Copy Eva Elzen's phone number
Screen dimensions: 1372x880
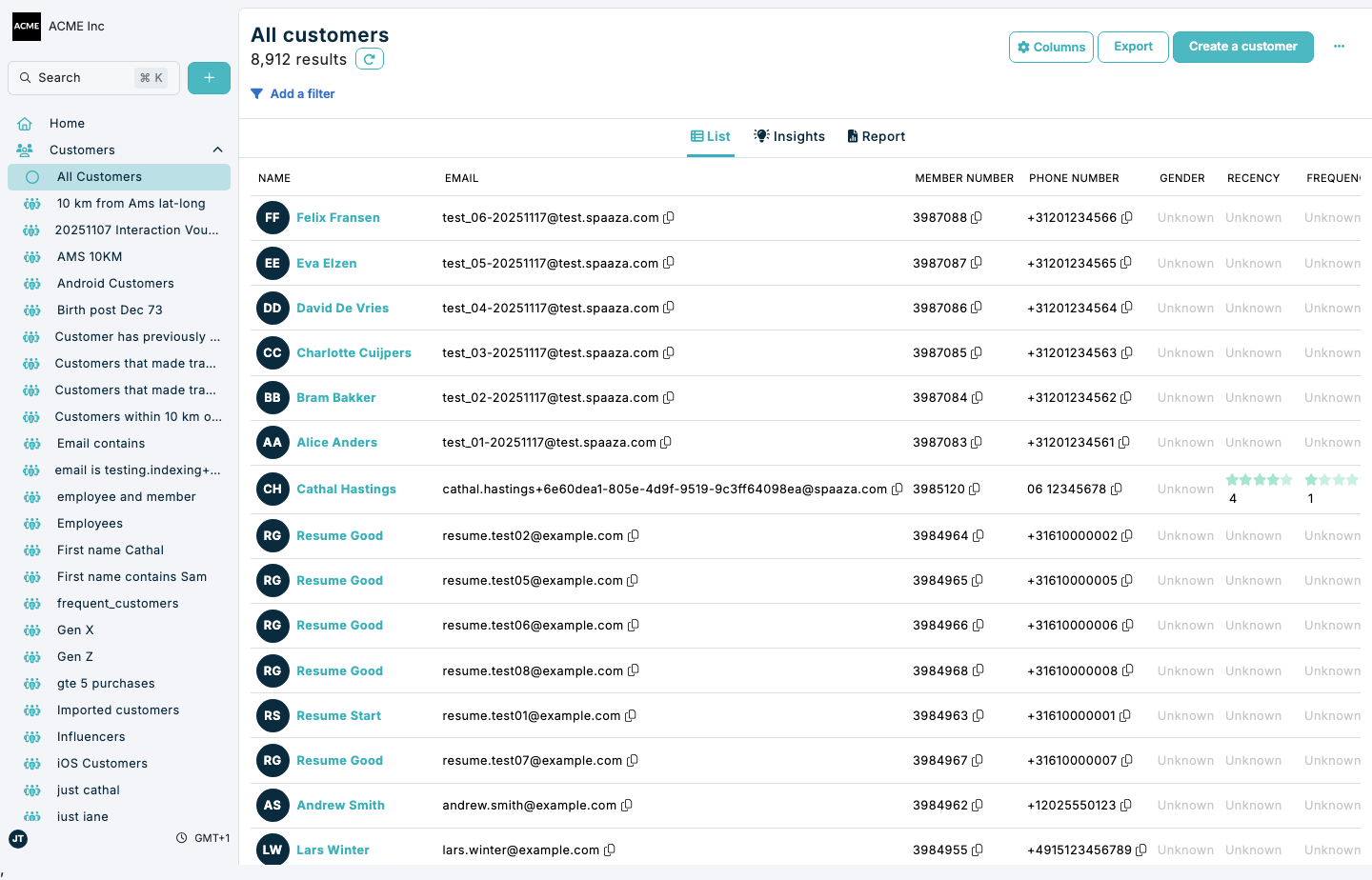[x=1128, y=263]
